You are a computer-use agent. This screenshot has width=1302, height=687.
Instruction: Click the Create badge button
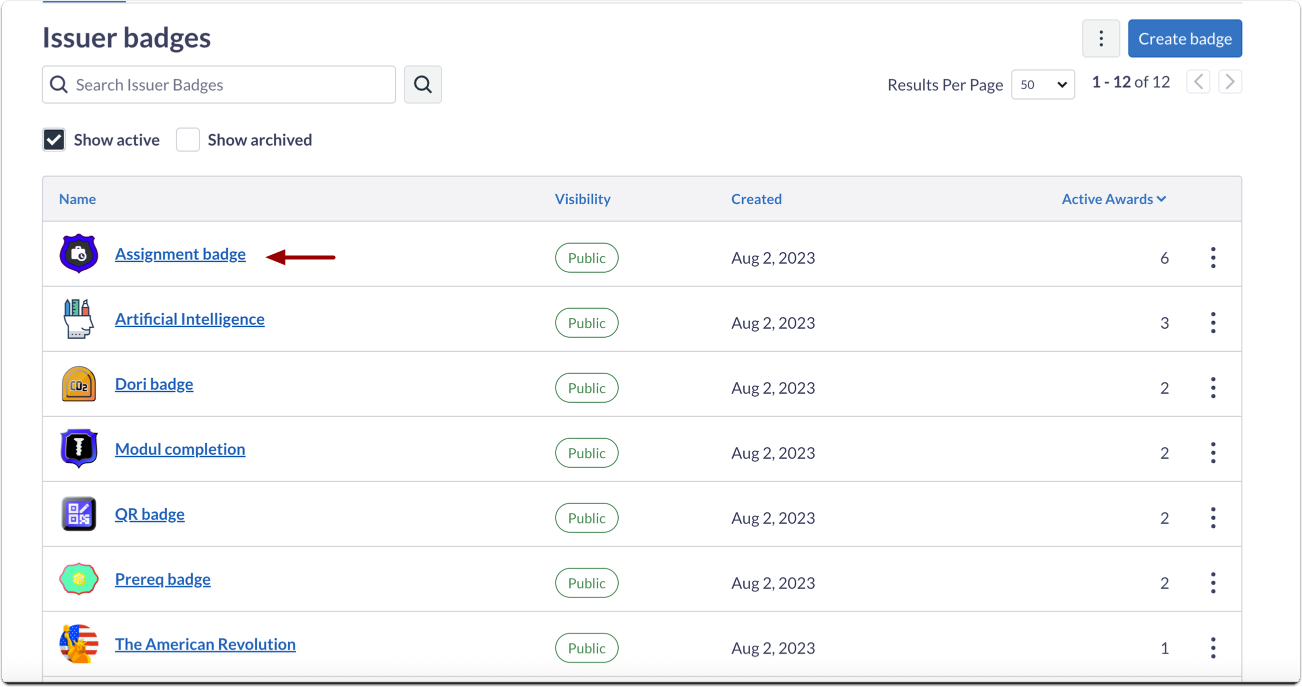tap(1184, 39)
